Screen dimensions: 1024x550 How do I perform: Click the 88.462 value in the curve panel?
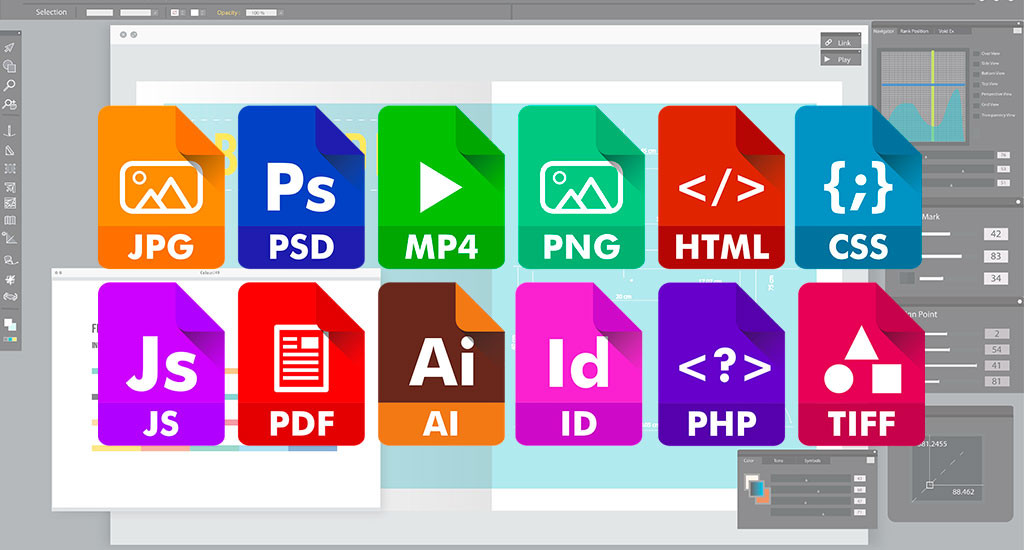tap(963, 492)
